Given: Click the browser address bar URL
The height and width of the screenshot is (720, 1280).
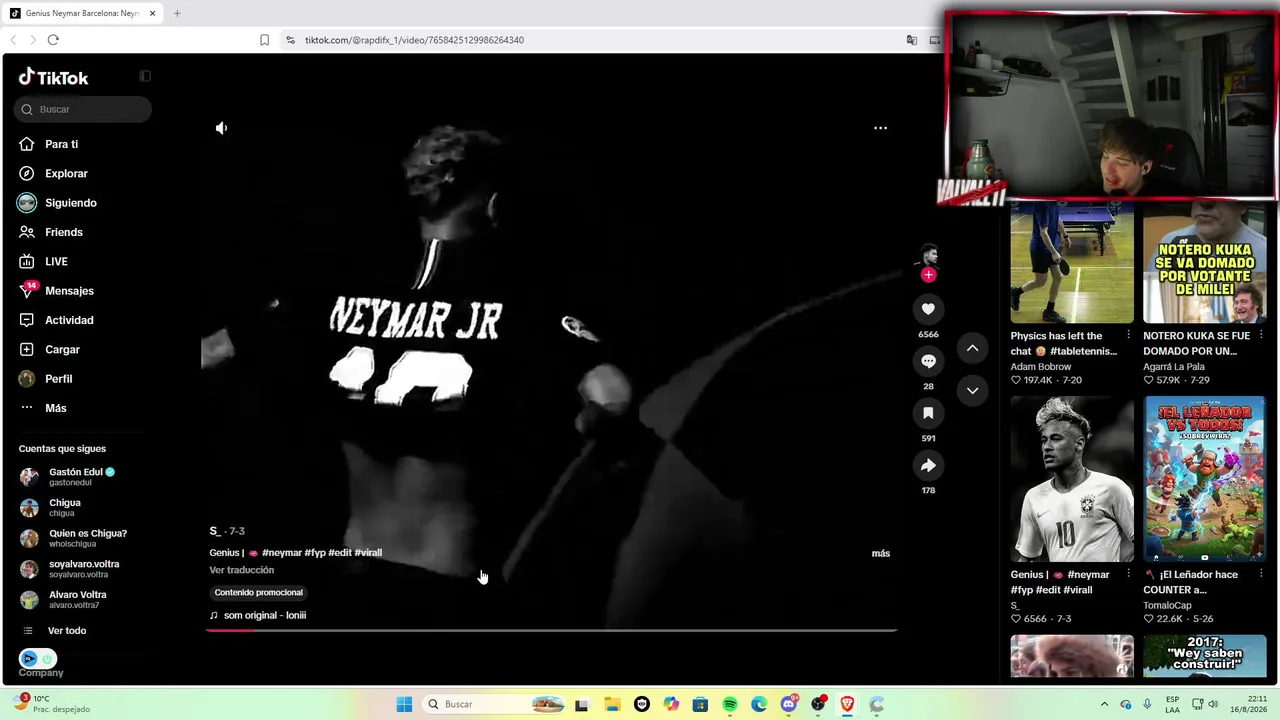Looking at the screenshot, I should (x=414, y=40).
